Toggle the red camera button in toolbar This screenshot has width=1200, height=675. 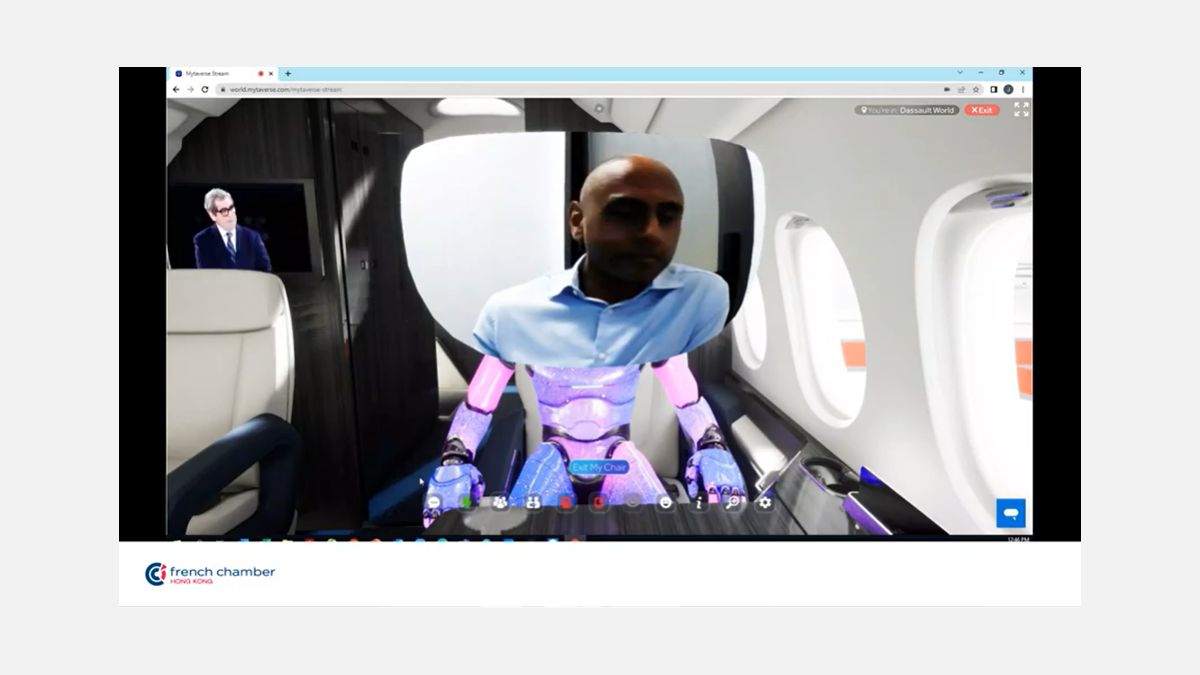(x=566, y=503)
